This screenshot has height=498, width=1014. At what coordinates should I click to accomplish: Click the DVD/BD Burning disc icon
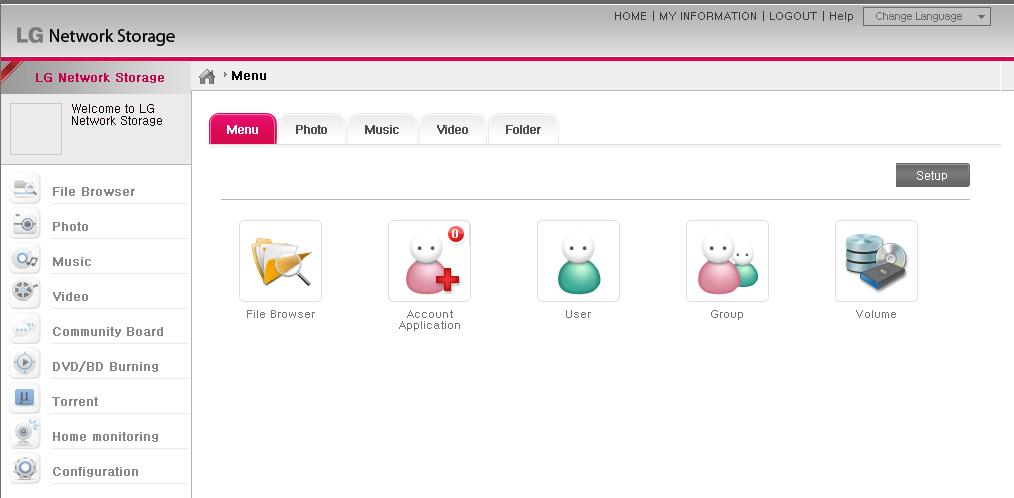point(25,363)
